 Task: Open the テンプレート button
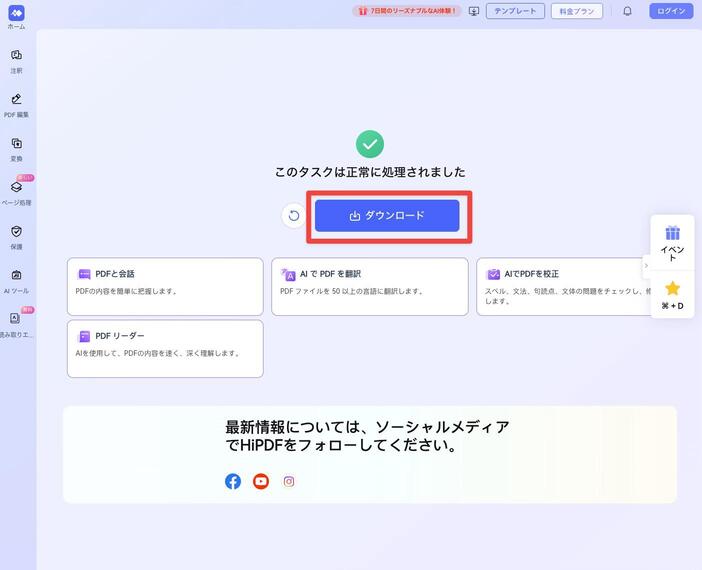coord(515,11)
